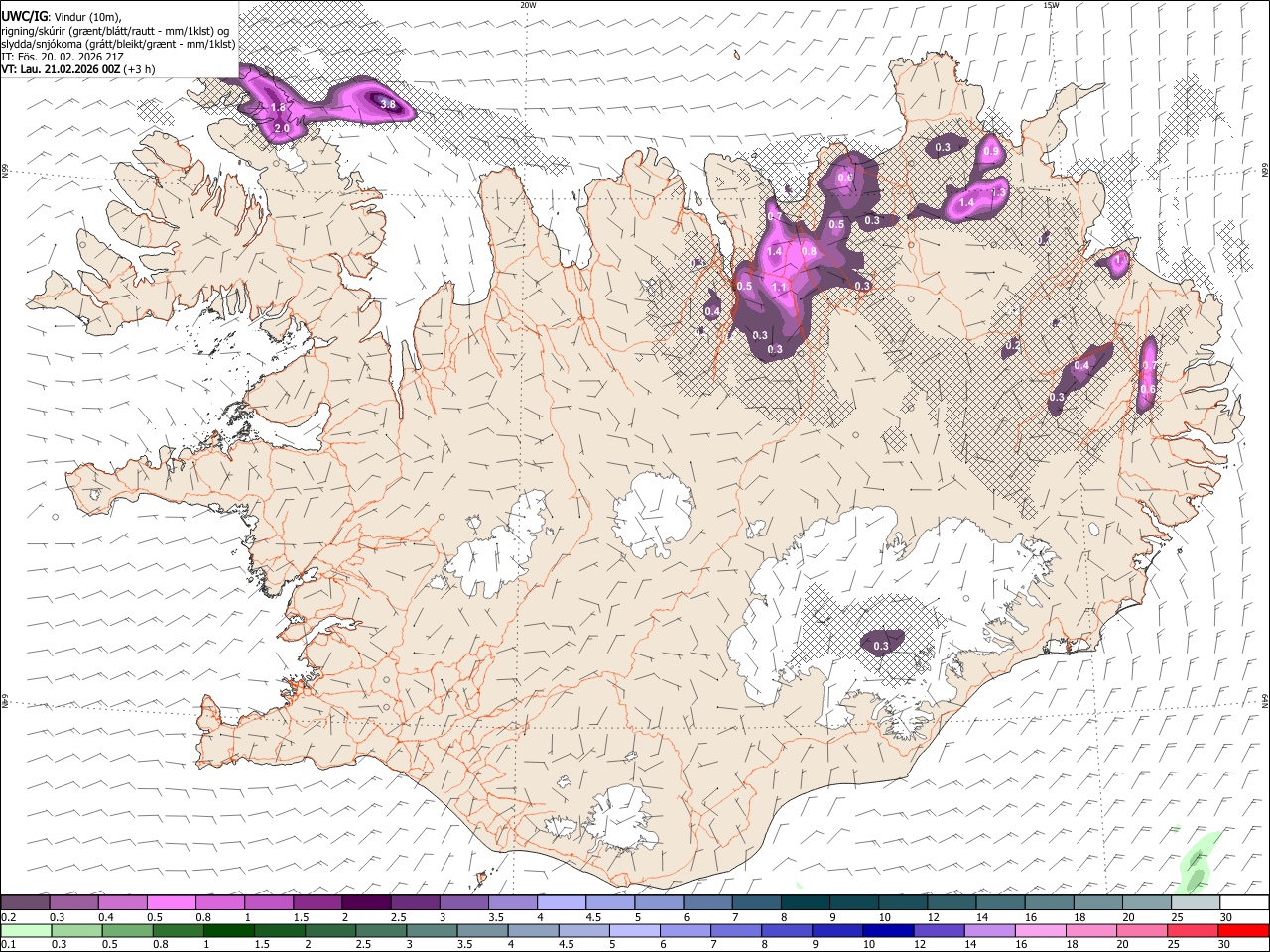1270x952 pixels.
Task: Select the bottom-row green swatch between 0.8 and 1
Action: click(179, 931)
